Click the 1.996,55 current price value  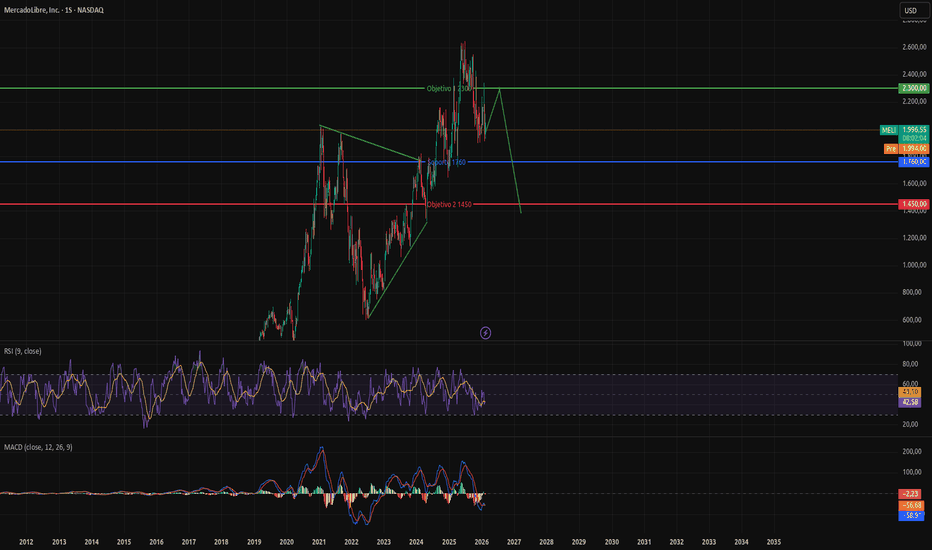(914, 130)
